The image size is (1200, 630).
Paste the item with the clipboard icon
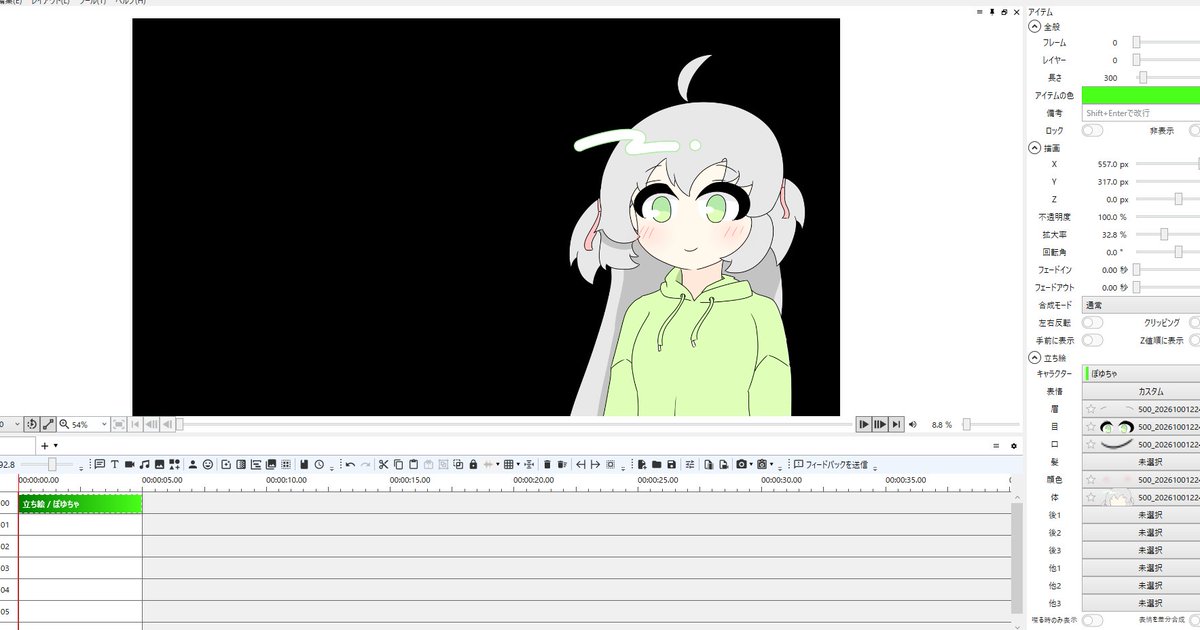tap(413, 464)
